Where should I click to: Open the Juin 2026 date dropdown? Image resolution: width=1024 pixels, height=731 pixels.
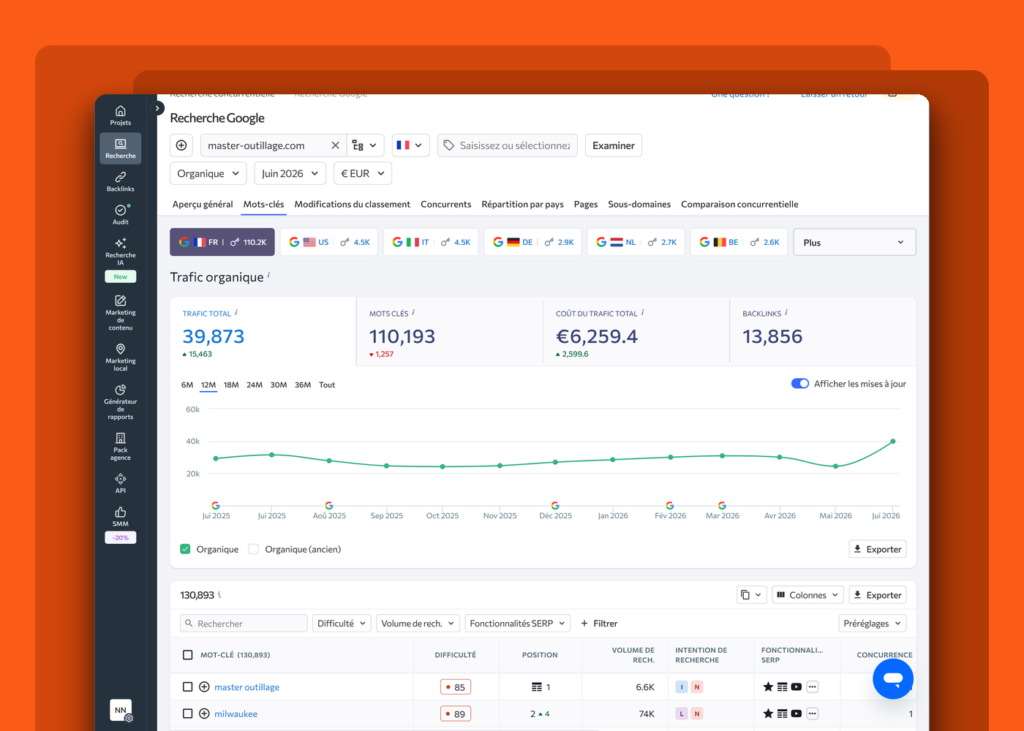pyautogui.click(x=289, y=173)
